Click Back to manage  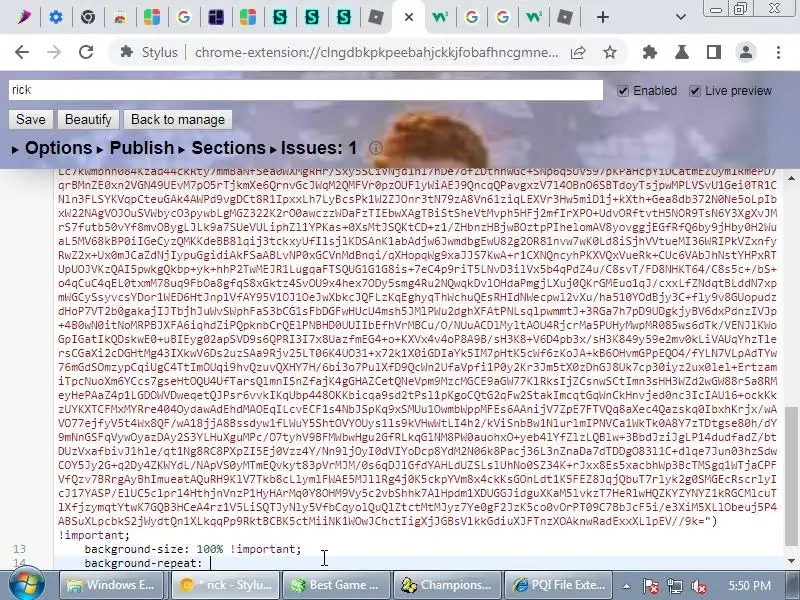click(x=178, y=119)
